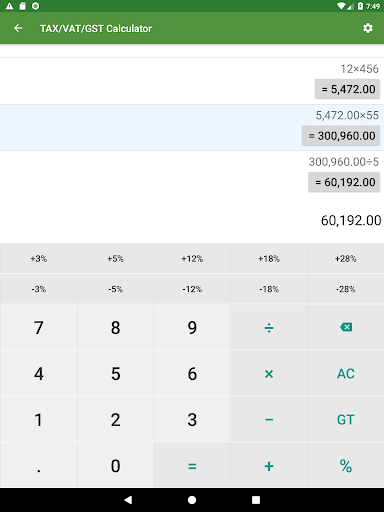Image resolution: width=384 pixels, height=512 pixels.
Task: Tap the percent key
Action: [346, 466]
